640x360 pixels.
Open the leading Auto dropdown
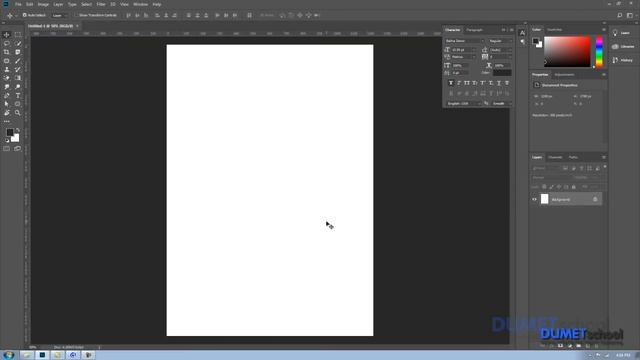pyautogui.click(x=501, y=50)
